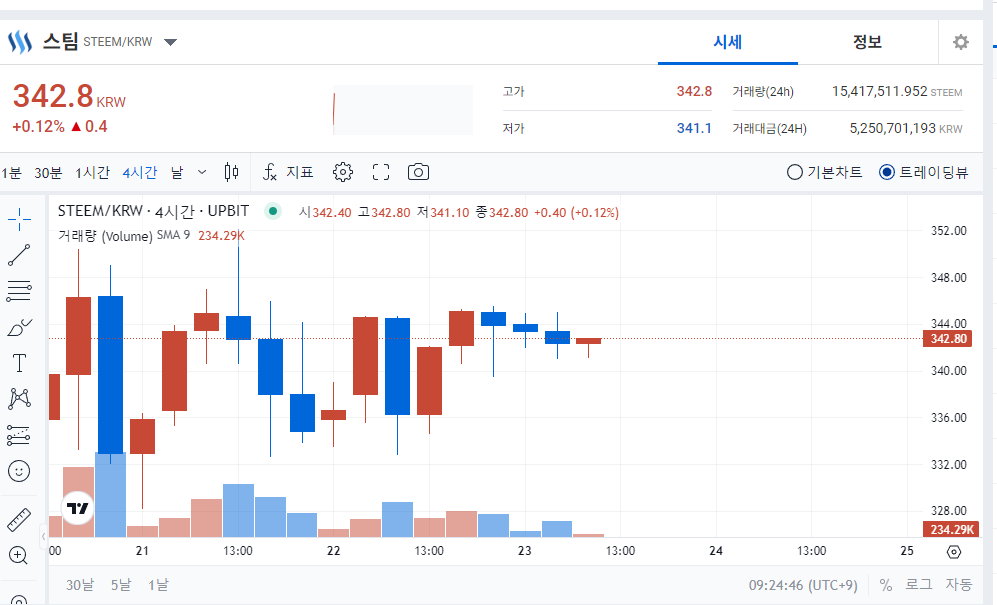This screenshot has width=997, height=605.
Task: Select the forecasting and measurement tool
Action: coord(19,436)
